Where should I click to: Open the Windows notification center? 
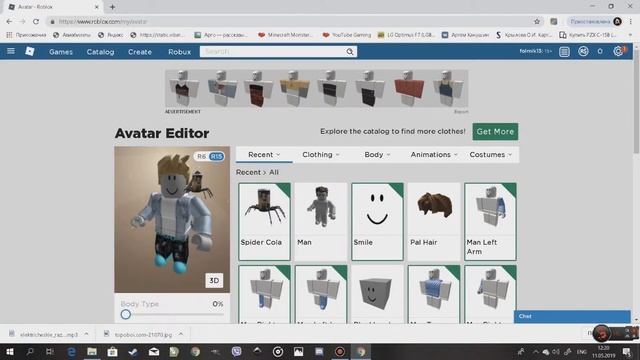tap(627, 351)
